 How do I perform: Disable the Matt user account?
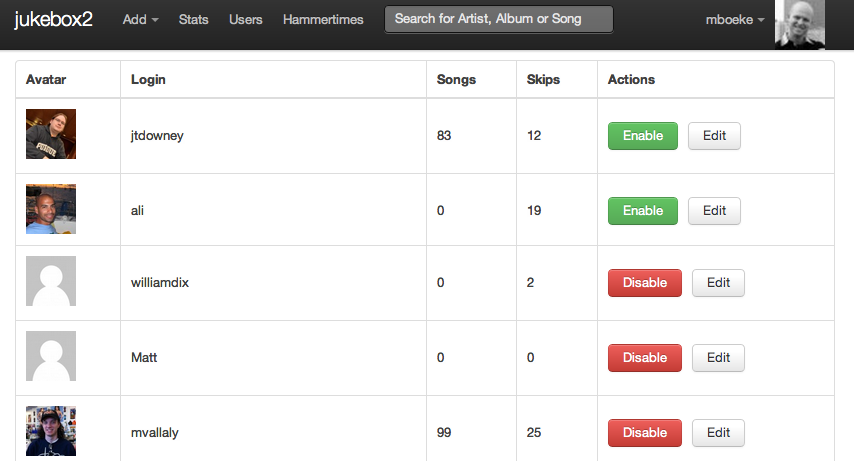tap(645, 358)
